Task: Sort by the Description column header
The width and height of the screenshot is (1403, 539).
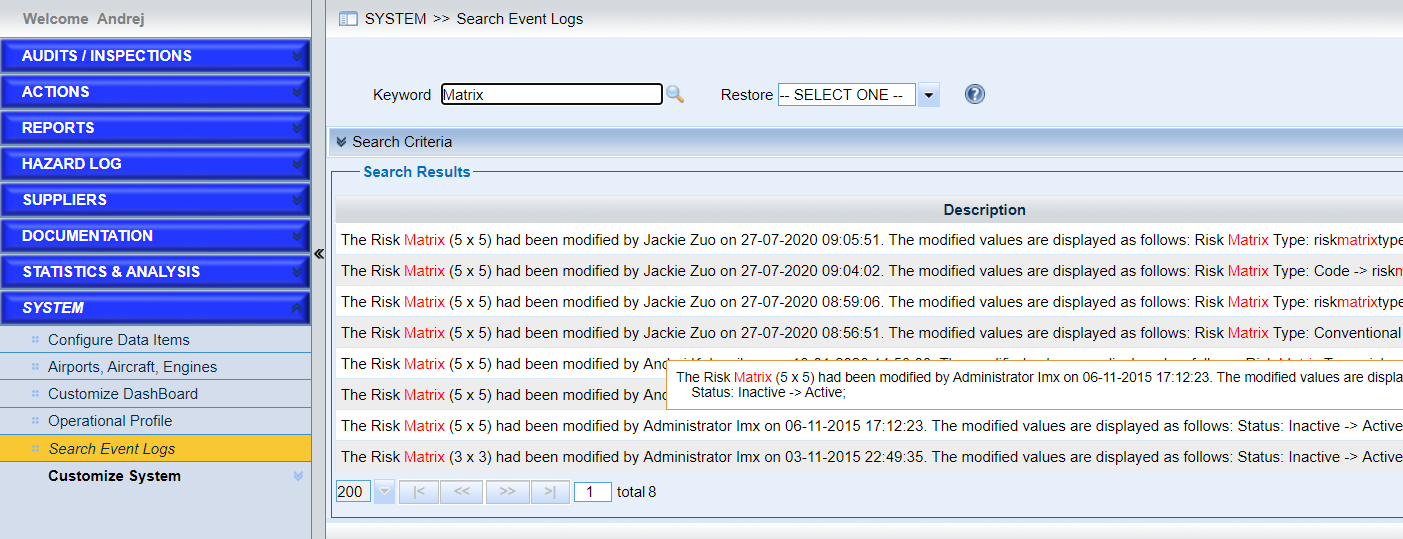Action: pyautogui.click(x=984, y=210)
